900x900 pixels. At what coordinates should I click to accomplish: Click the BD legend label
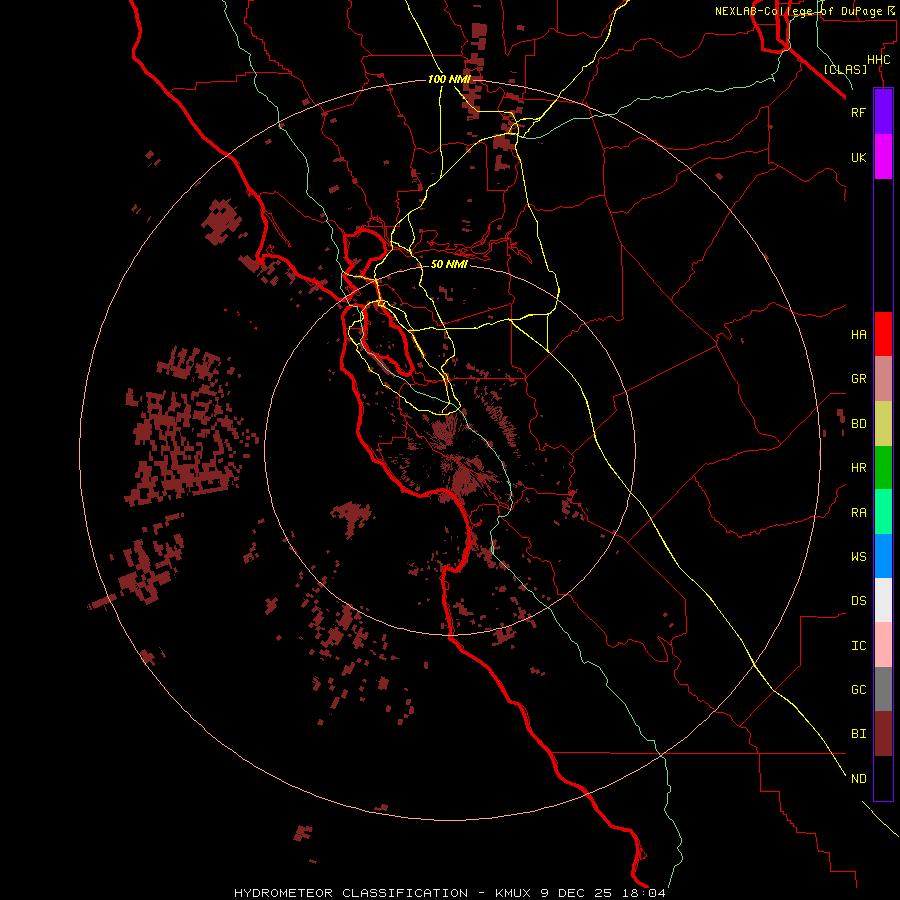(859, 424)
